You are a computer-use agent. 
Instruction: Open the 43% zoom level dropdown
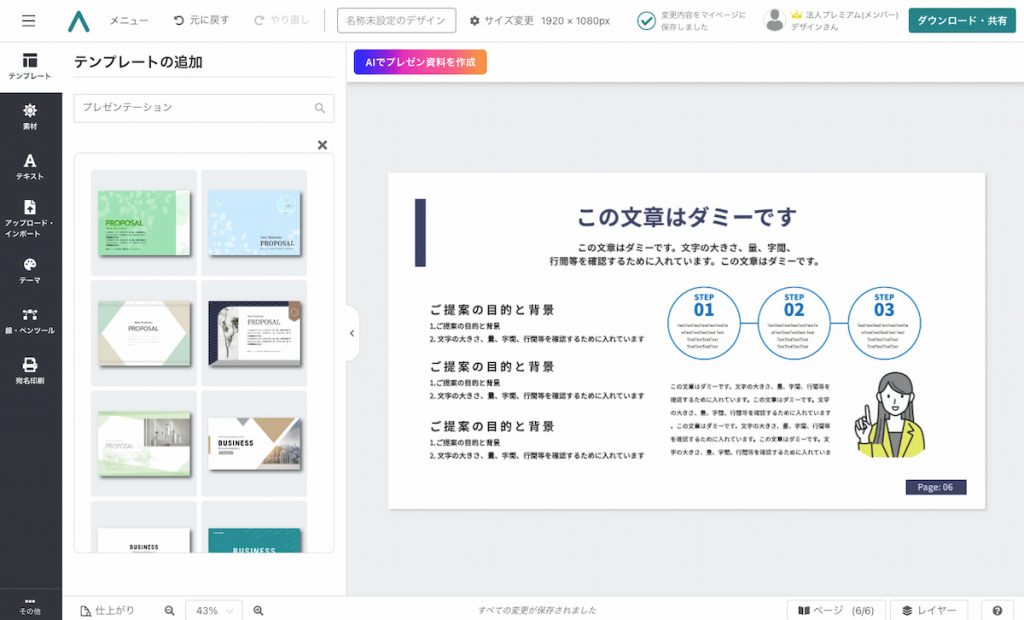click(x=214, y=610)
